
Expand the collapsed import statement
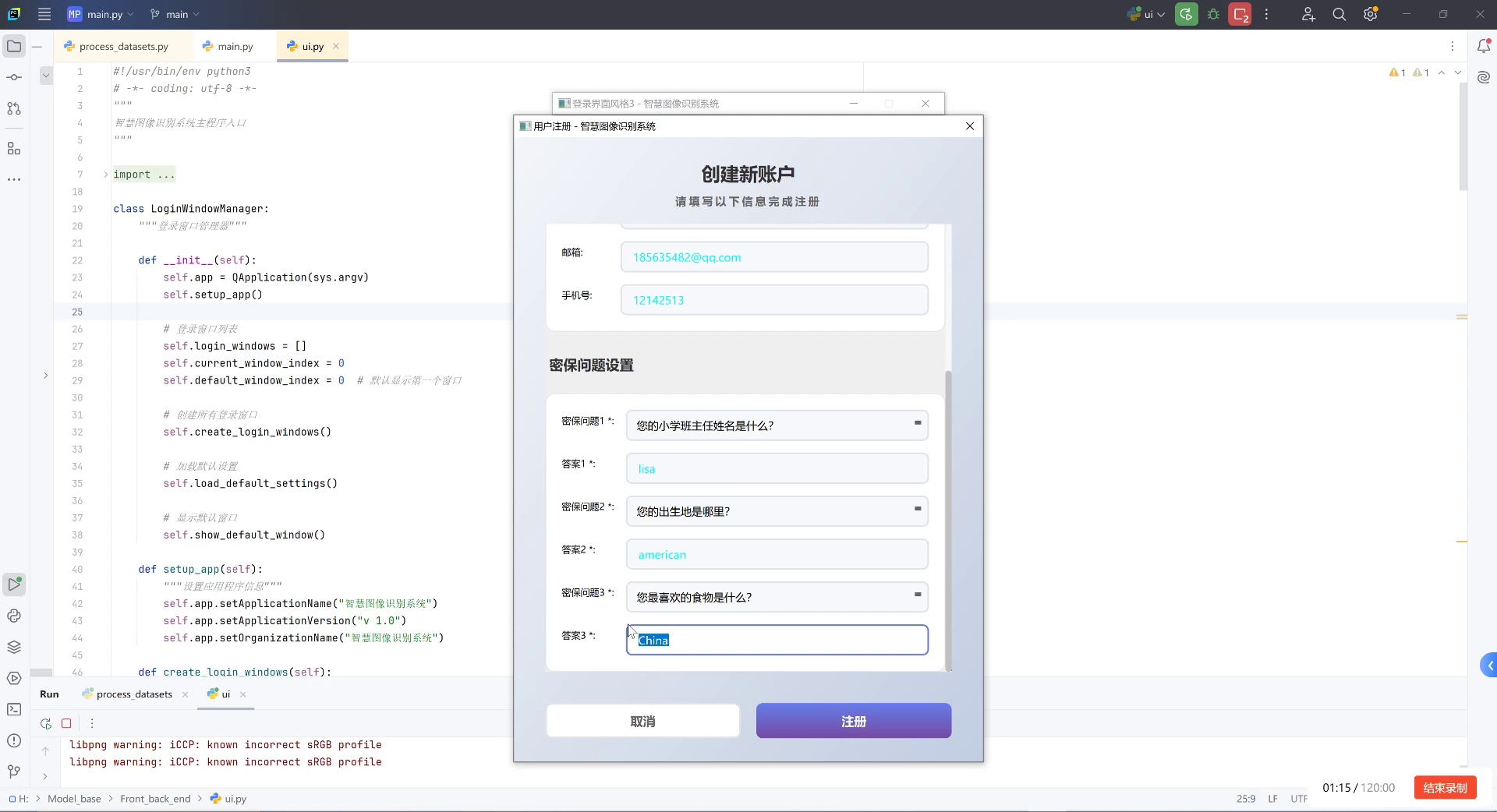(106, 174)
